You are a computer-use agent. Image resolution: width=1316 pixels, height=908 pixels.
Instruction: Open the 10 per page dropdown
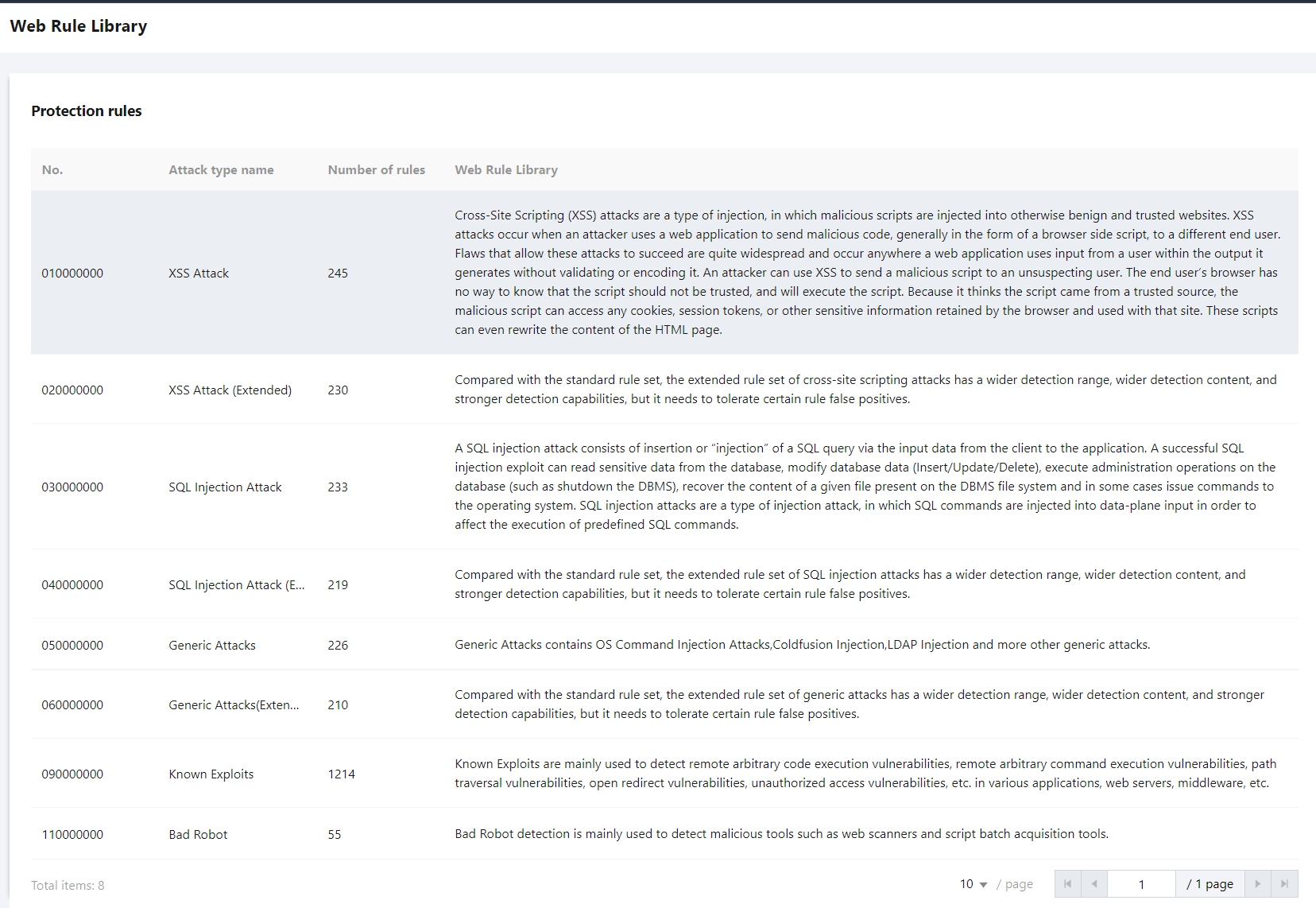point(973,884)
